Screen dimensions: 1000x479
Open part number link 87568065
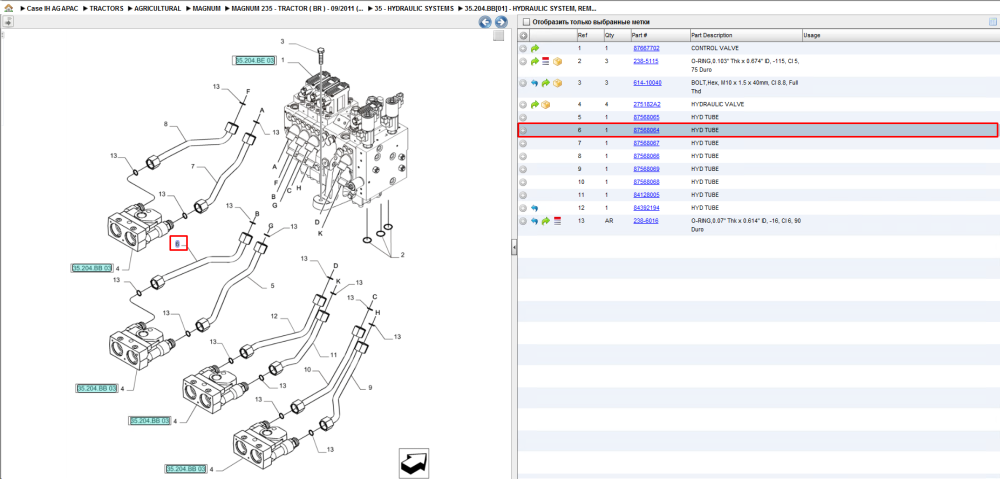[x=646, y=117]
